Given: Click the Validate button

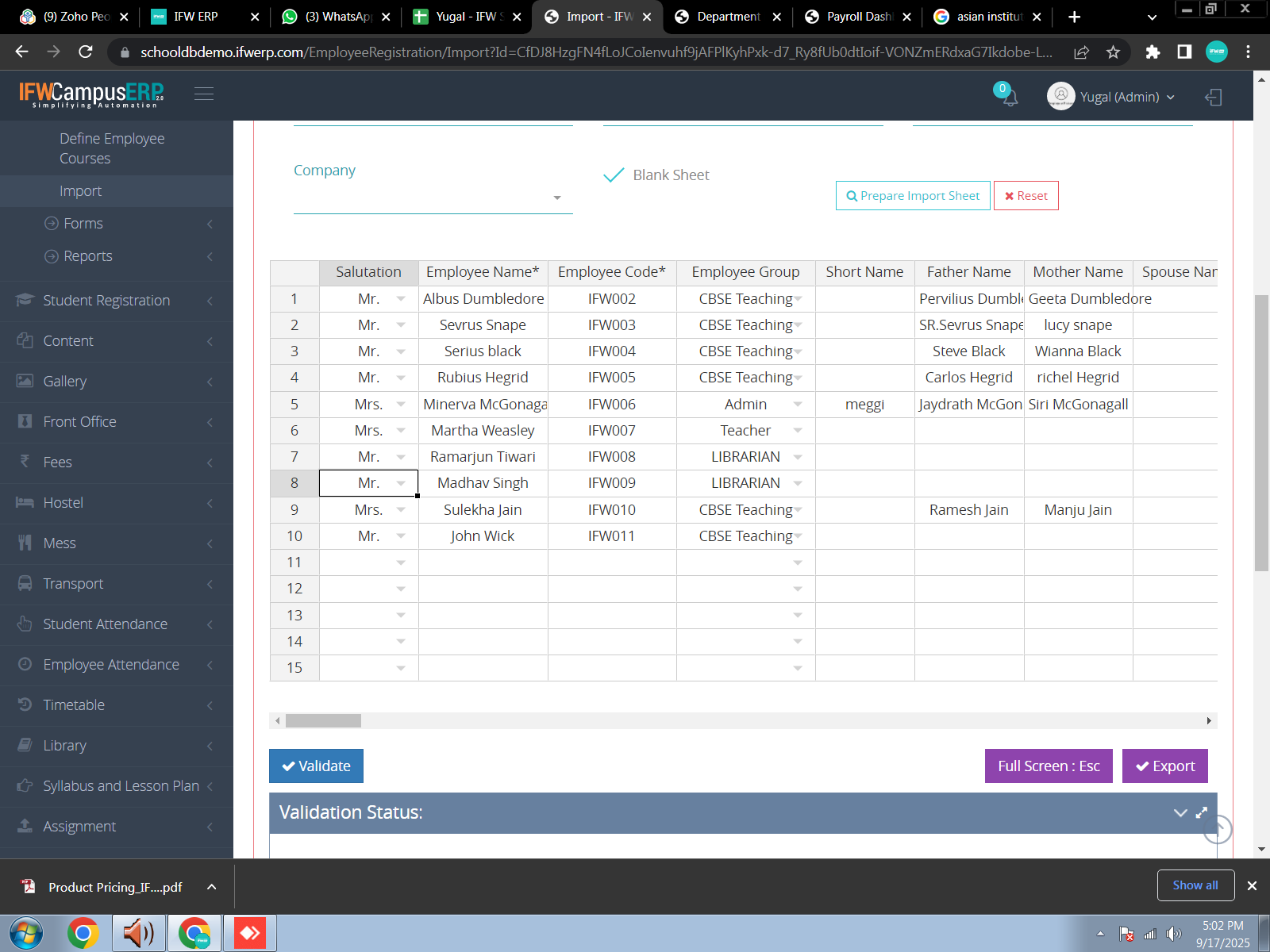Looking at the screenshot, I should pos(316,766).
